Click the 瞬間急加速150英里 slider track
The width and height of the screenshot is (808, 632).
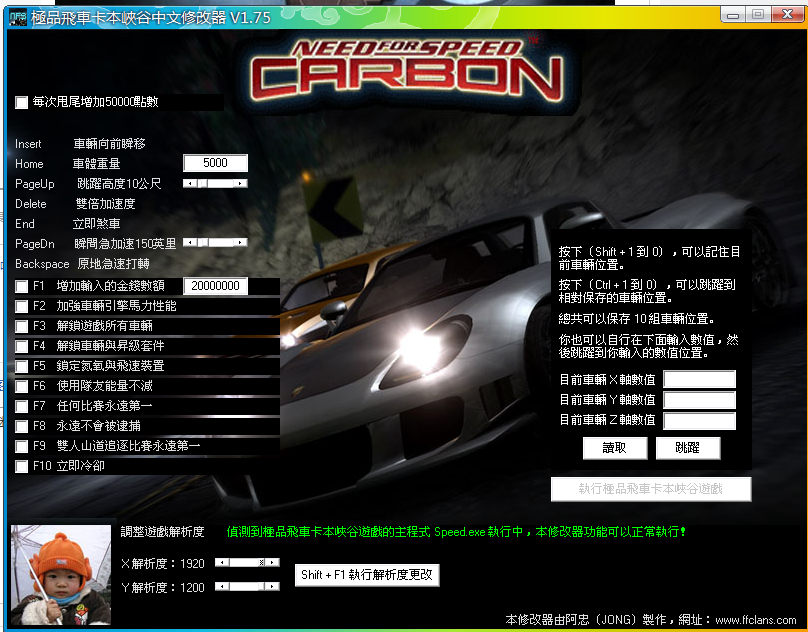(215, 242)
